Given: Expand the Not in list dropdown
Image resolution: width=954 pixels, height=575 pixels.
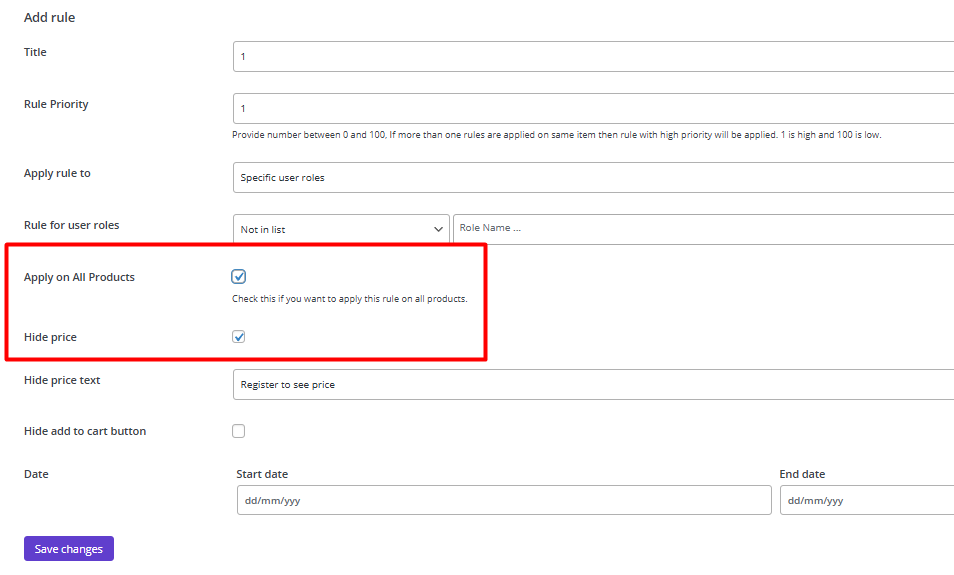Looking at the screenshot, I should (341, 229).
